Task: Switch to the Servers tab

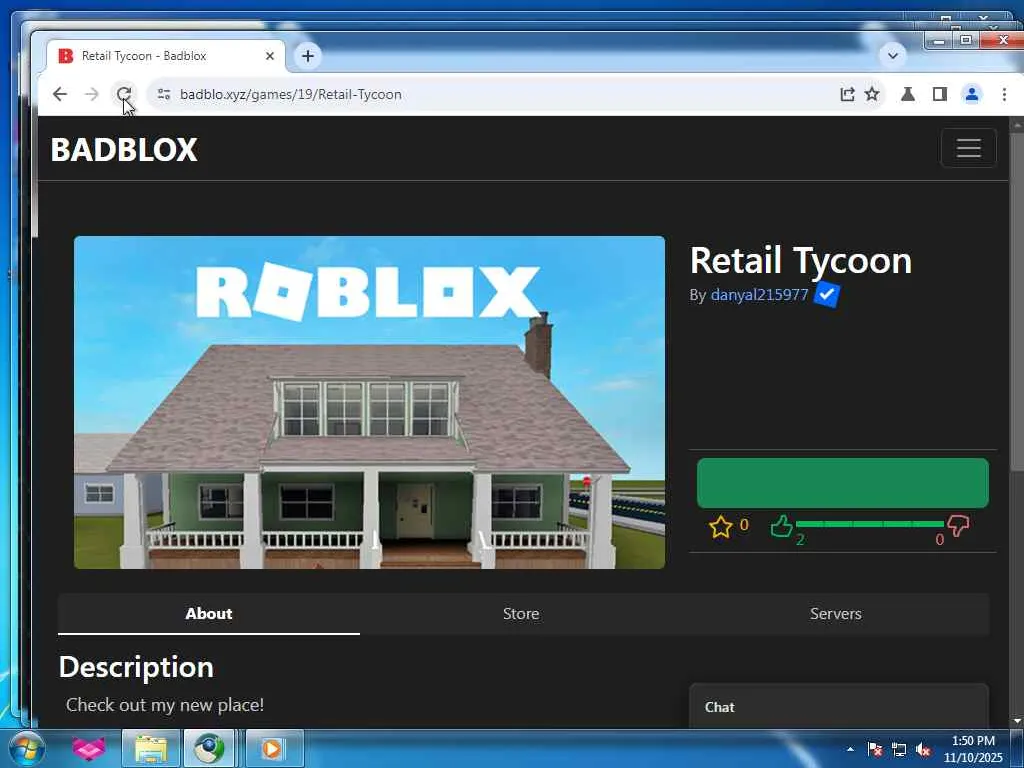Action: (835, 614)
